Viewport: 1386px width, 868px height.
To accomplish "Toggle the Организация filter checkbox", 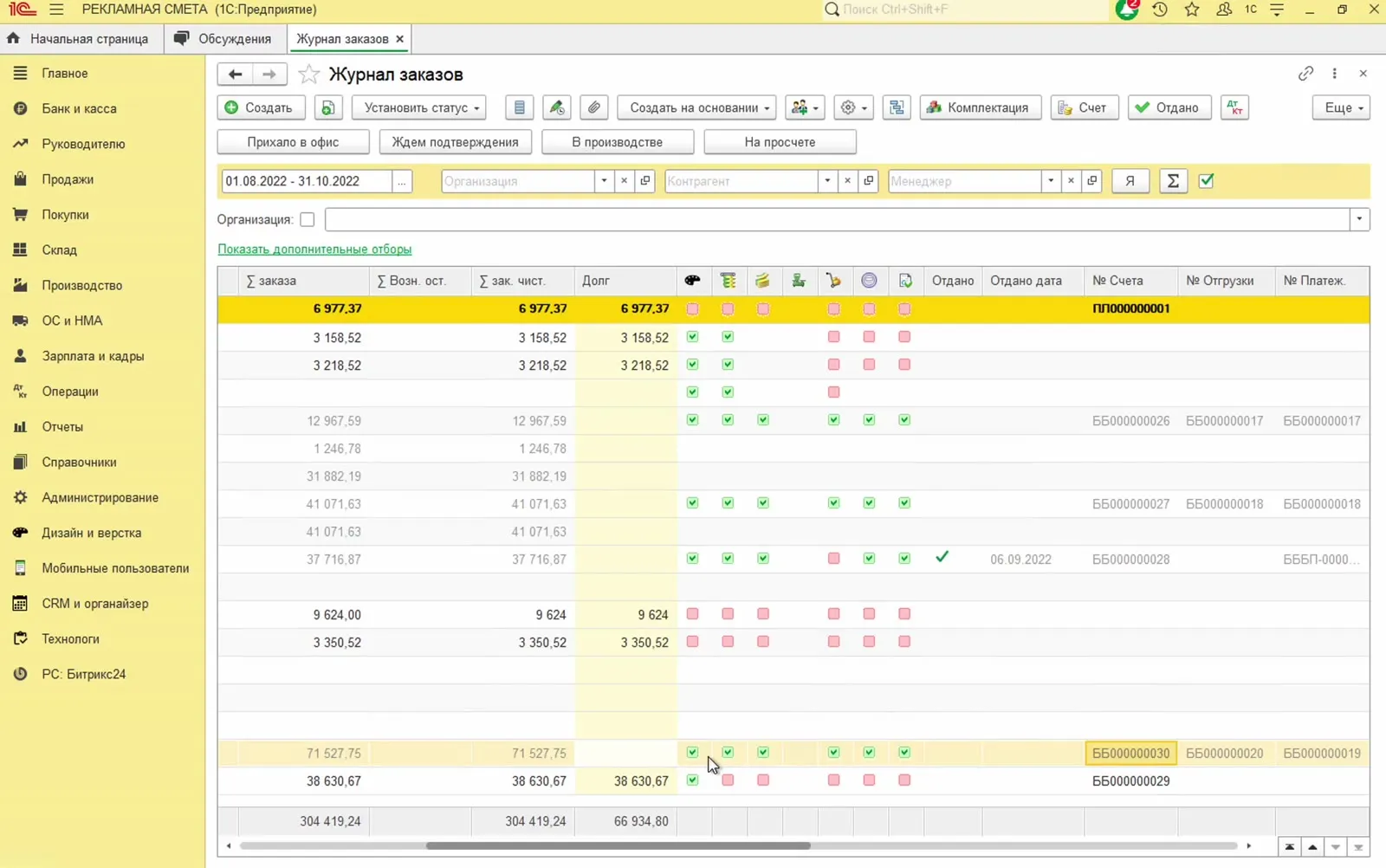I will tap(307, 220).
